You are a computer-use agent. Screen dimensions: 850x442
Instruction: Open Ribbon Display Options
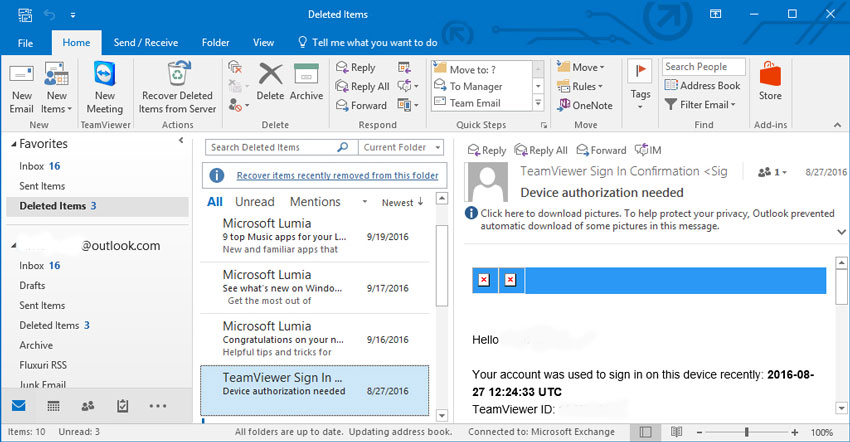click(716, 14)
